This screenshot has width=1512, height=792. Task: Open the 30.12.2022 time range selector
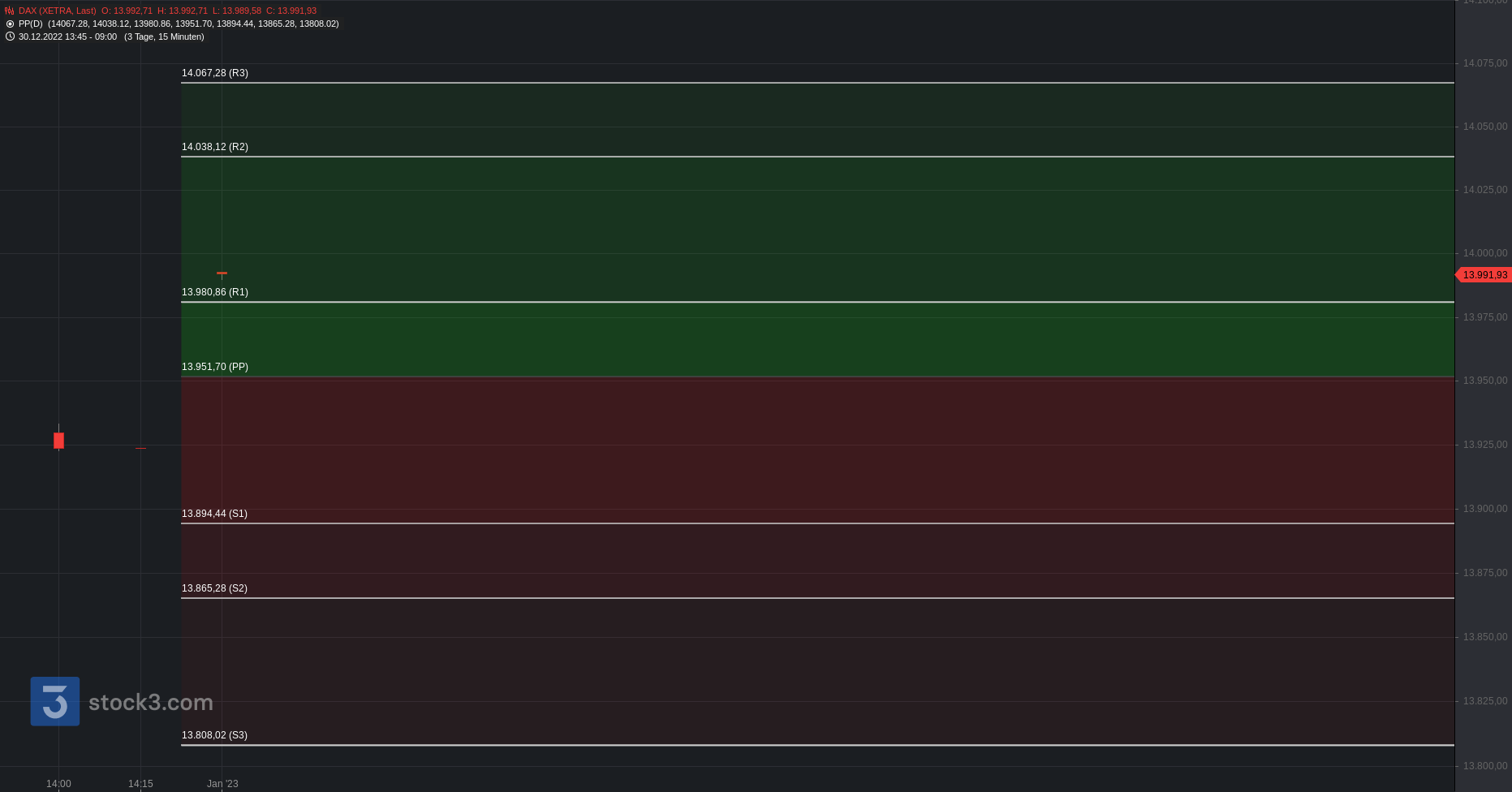coord(67,37)
